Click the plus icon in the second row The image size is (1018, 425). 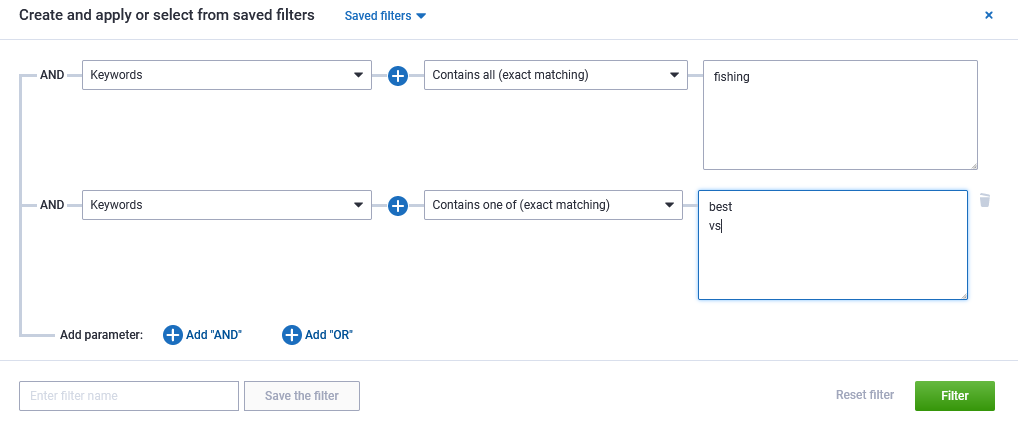(397, 206)
